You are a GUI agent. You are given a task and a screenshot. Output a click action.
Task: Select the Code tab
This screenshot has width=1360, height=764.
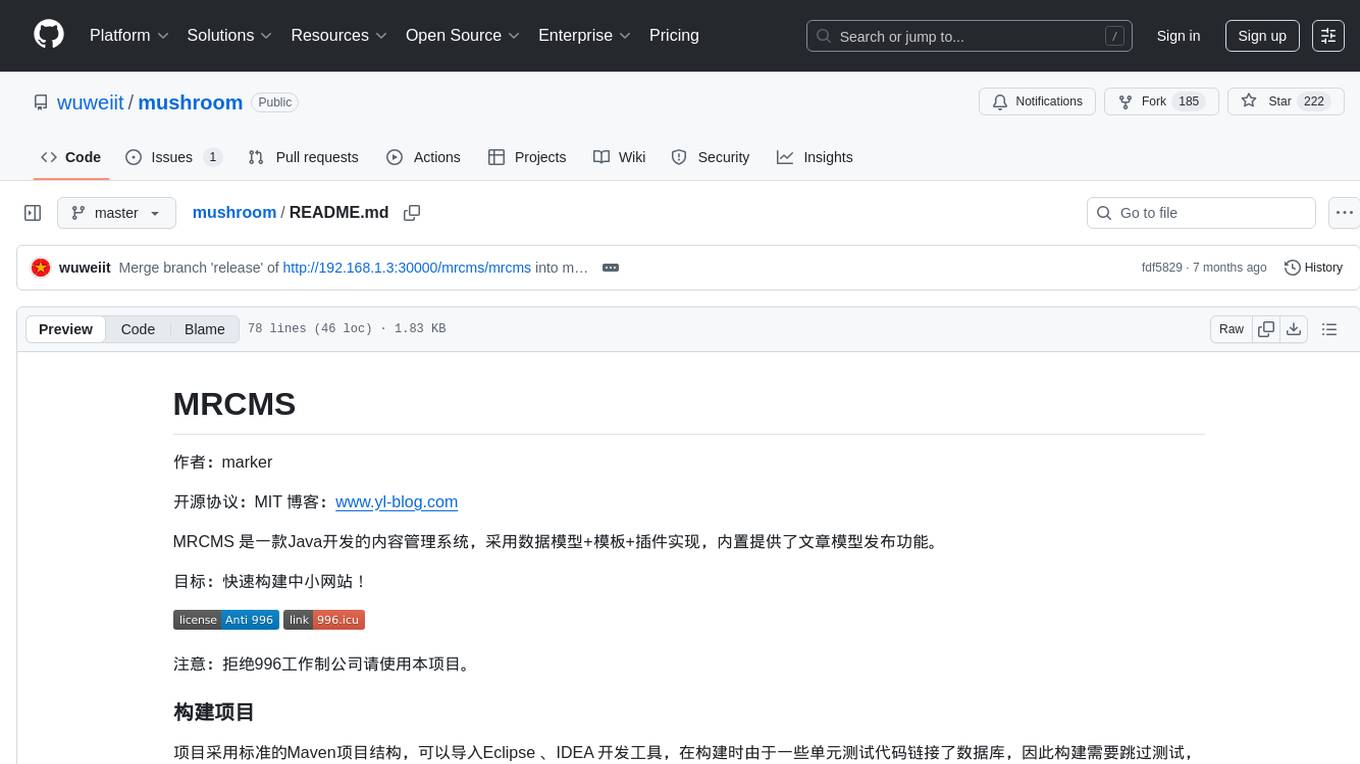pos(71,157)
